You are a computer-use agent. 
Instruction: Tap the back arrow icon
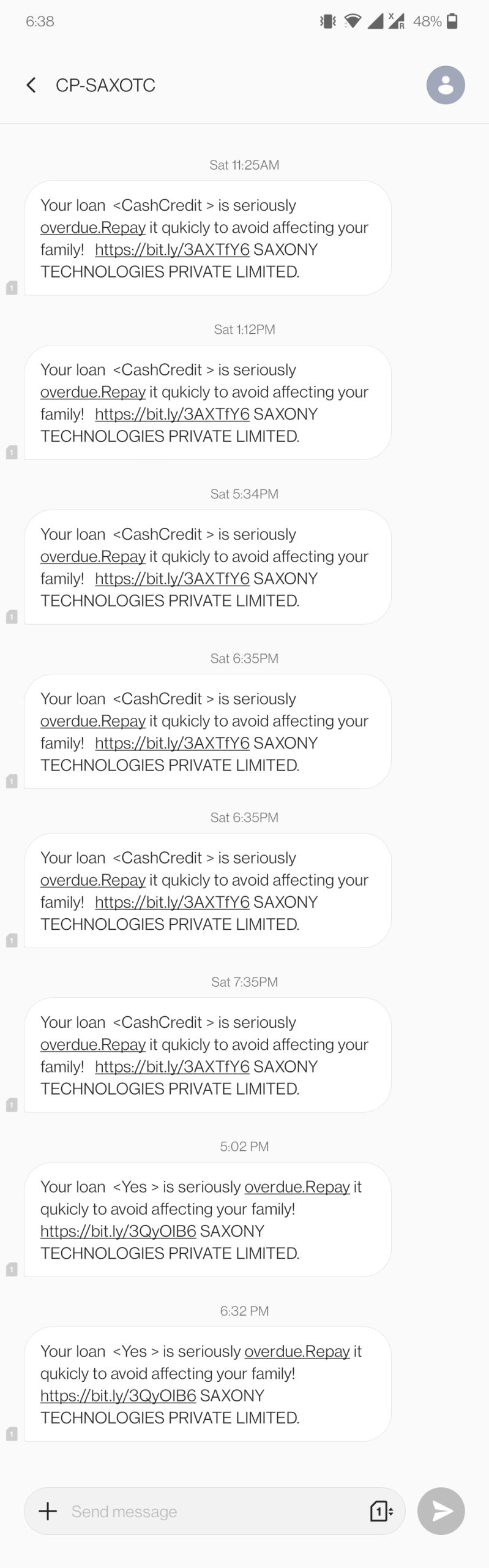pos(31,85)
